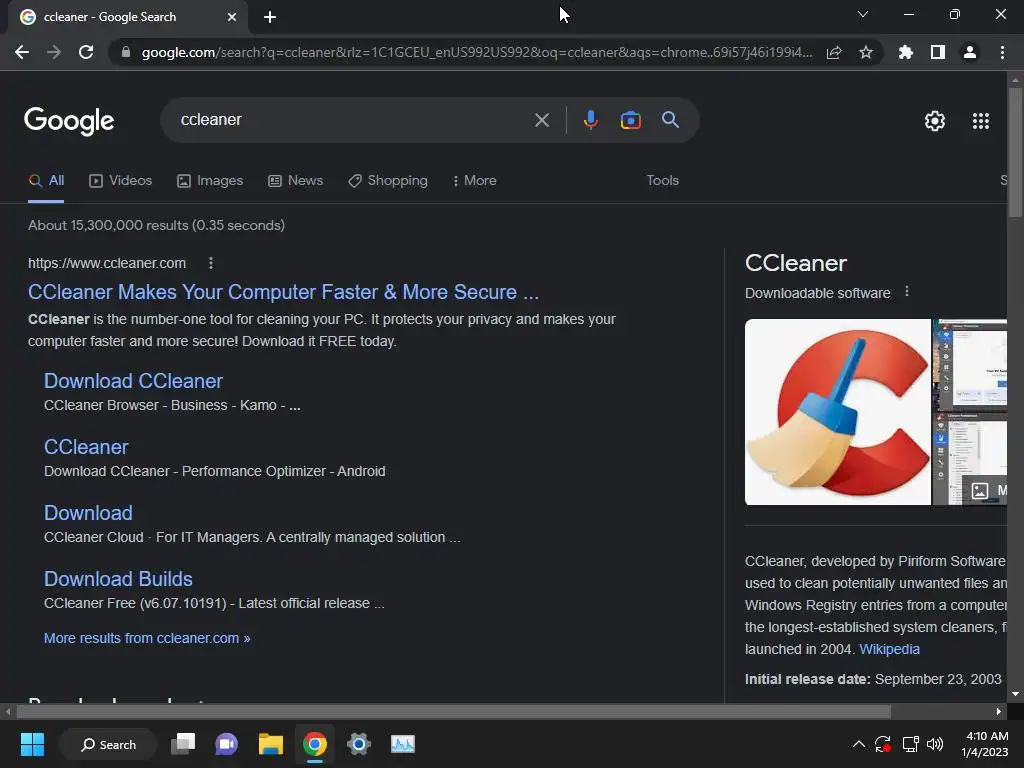Switch to the Videos tab
This screenshot has width=1024, height=768.
point(121,180)
